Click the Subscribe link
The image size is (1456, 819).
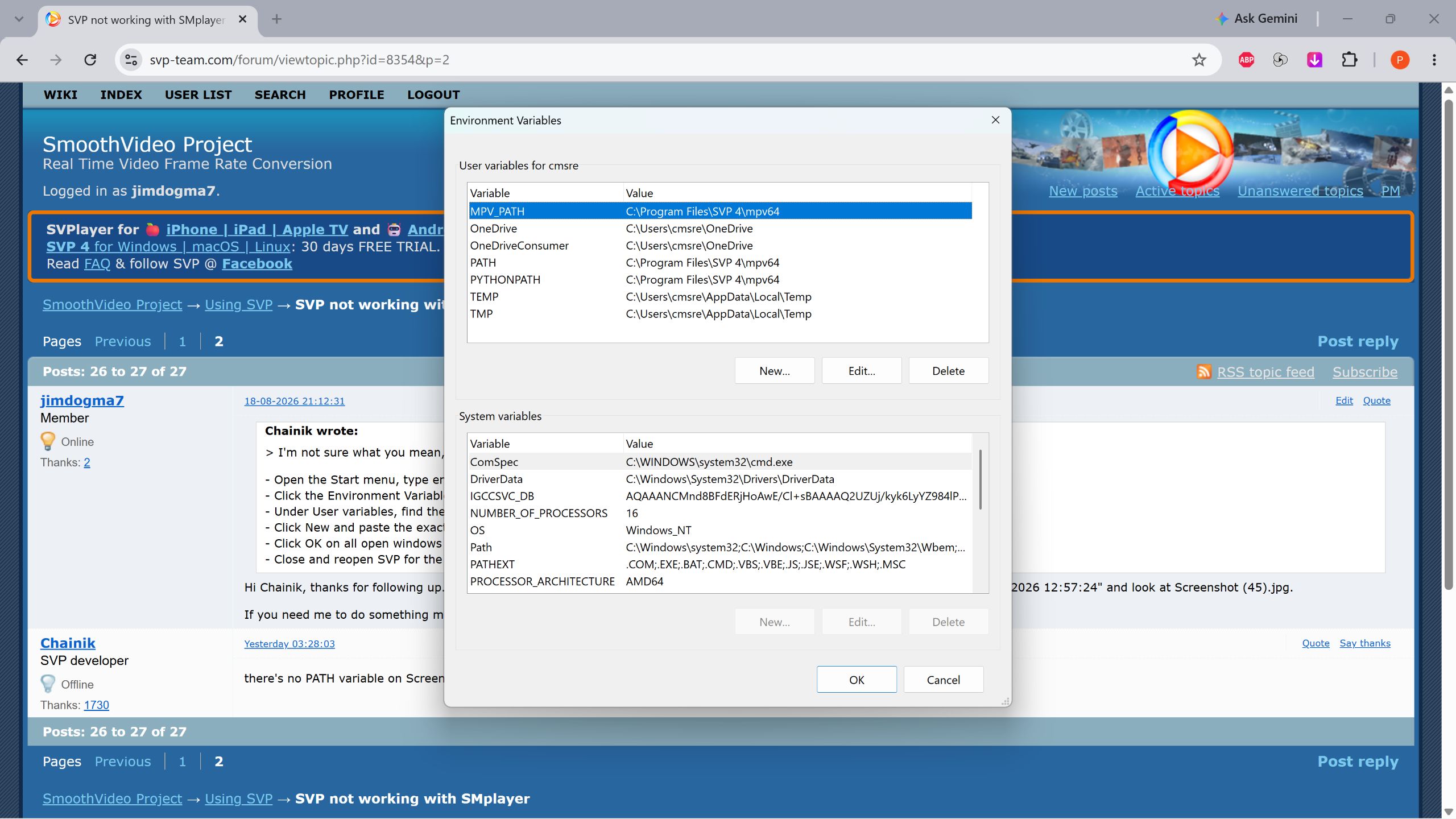pos(1364,372)
